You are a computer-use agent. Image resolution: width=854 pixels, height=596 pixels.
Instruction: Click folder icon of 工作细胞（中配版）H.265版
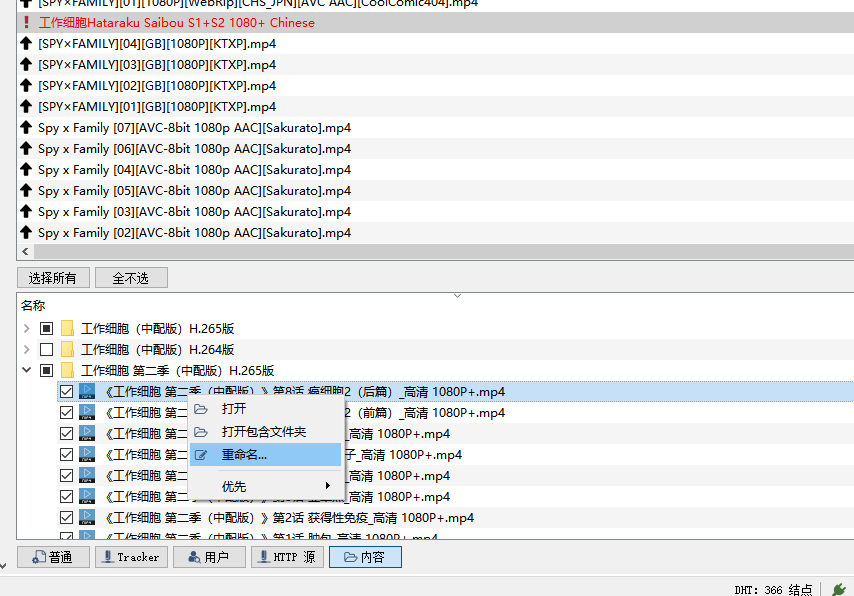click(x=68, y=329)
